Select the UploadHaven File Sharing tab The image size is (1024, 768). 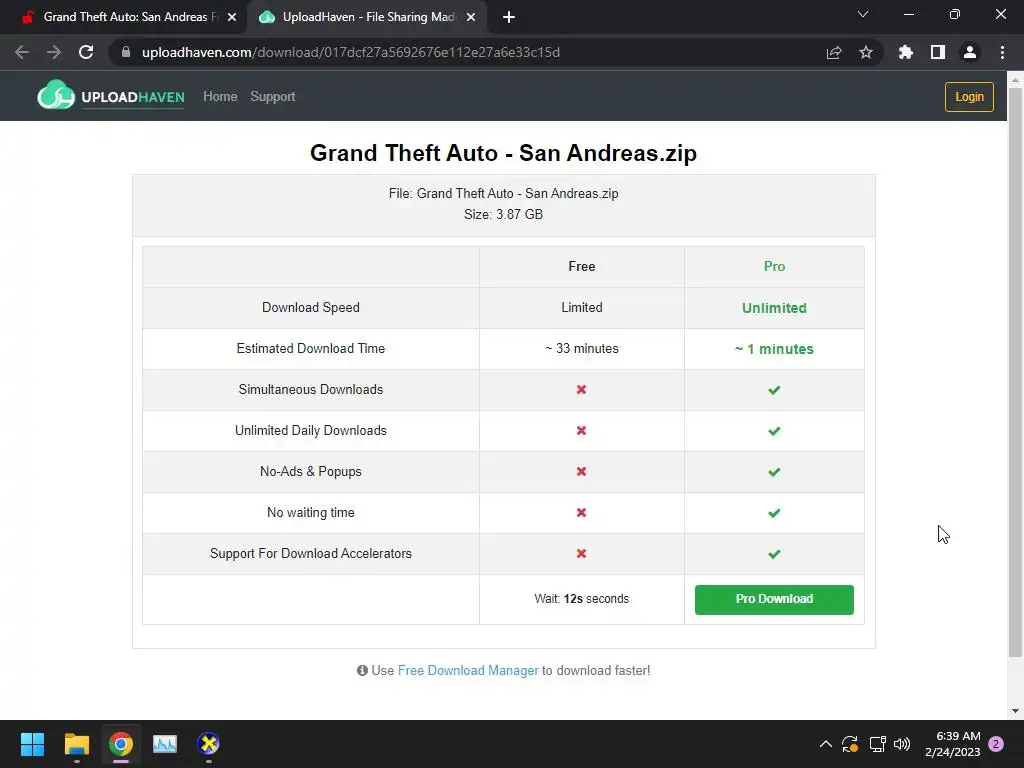(366, 17)
